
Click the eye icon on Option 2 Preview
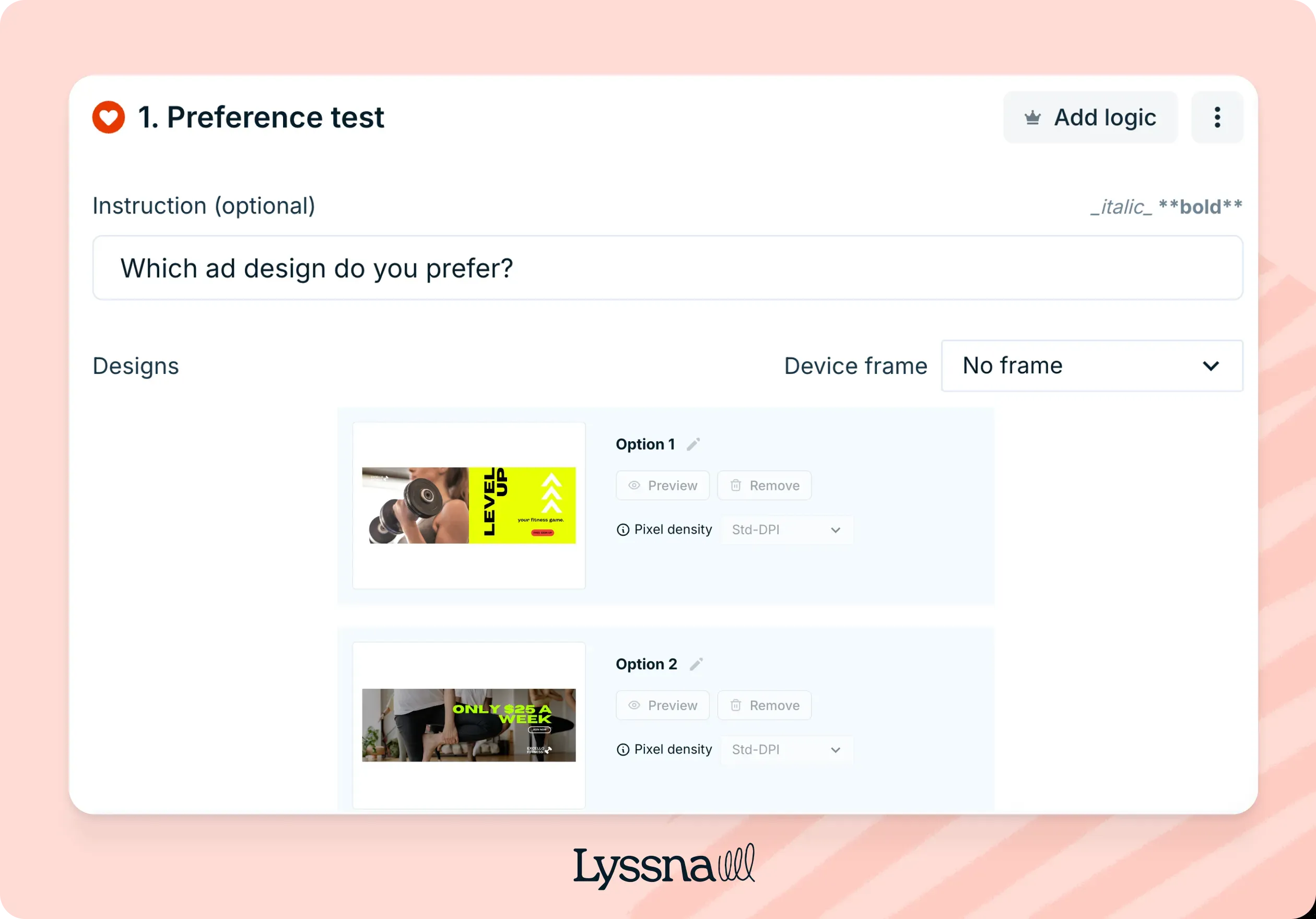[634, 705]
